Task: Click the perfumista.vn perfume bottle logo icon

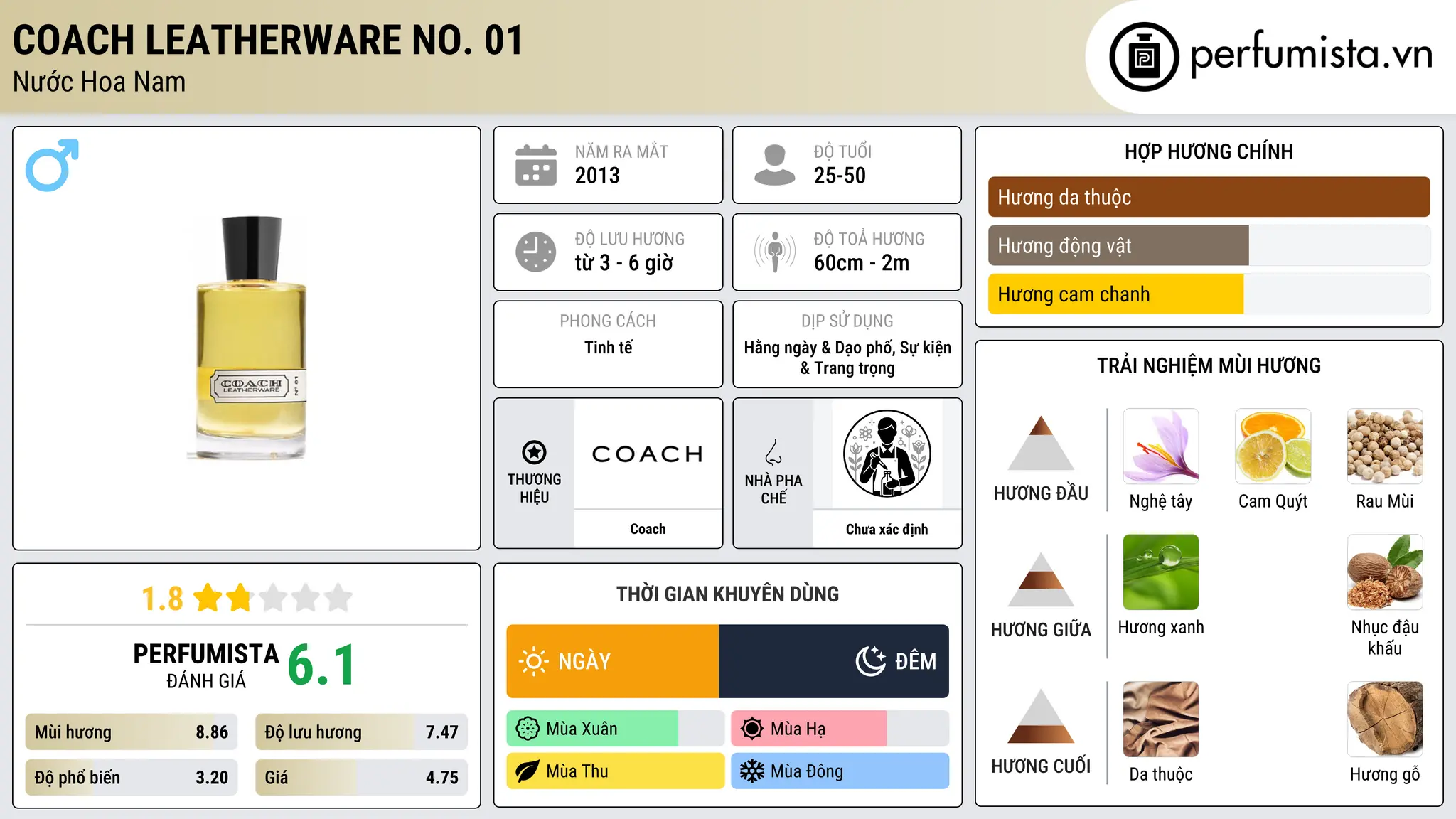Action: click(x=1144, y=57)
